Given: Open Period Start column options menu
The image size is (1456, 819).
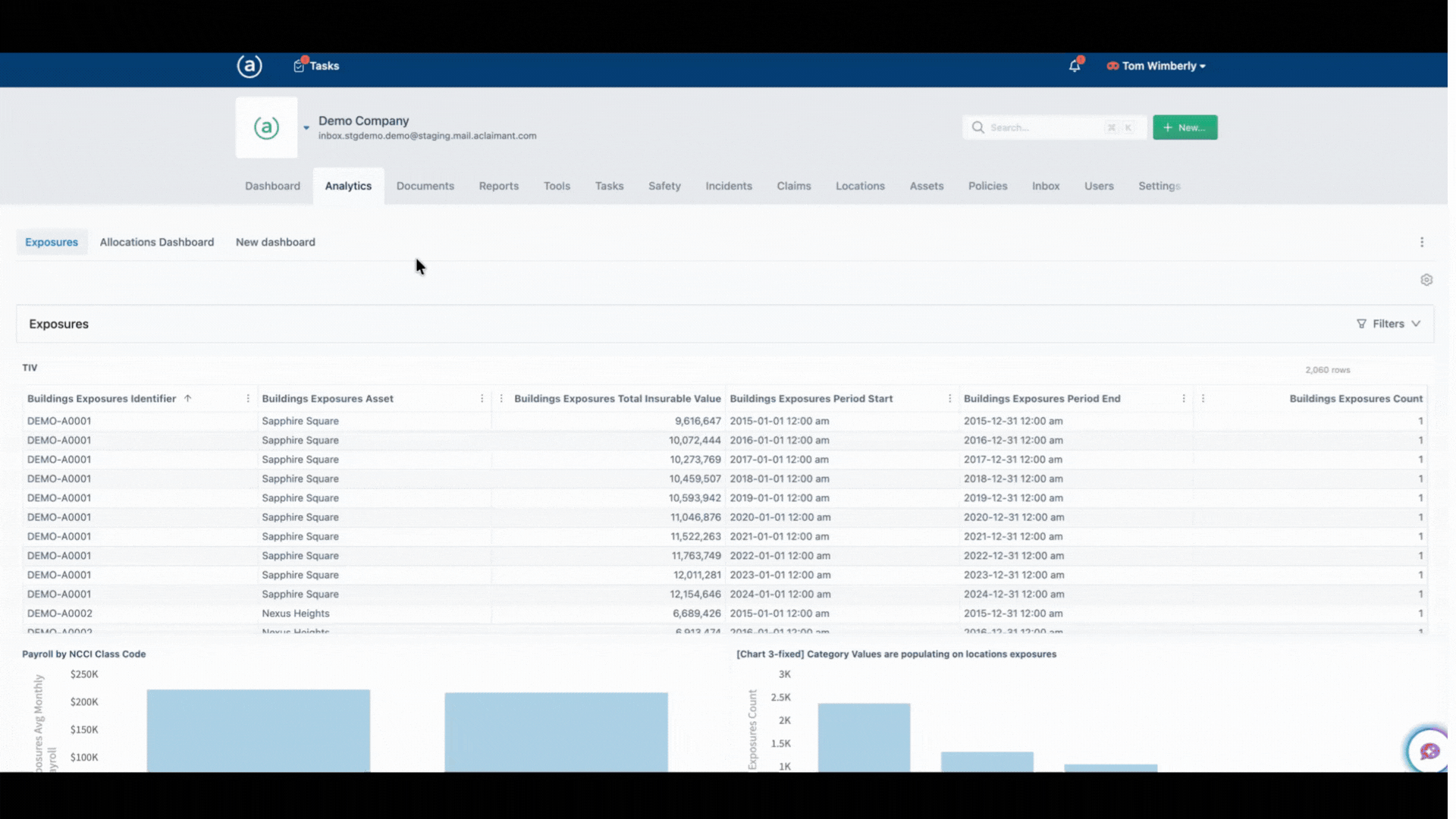Looking at the screenshot, I should click(949, 399).
